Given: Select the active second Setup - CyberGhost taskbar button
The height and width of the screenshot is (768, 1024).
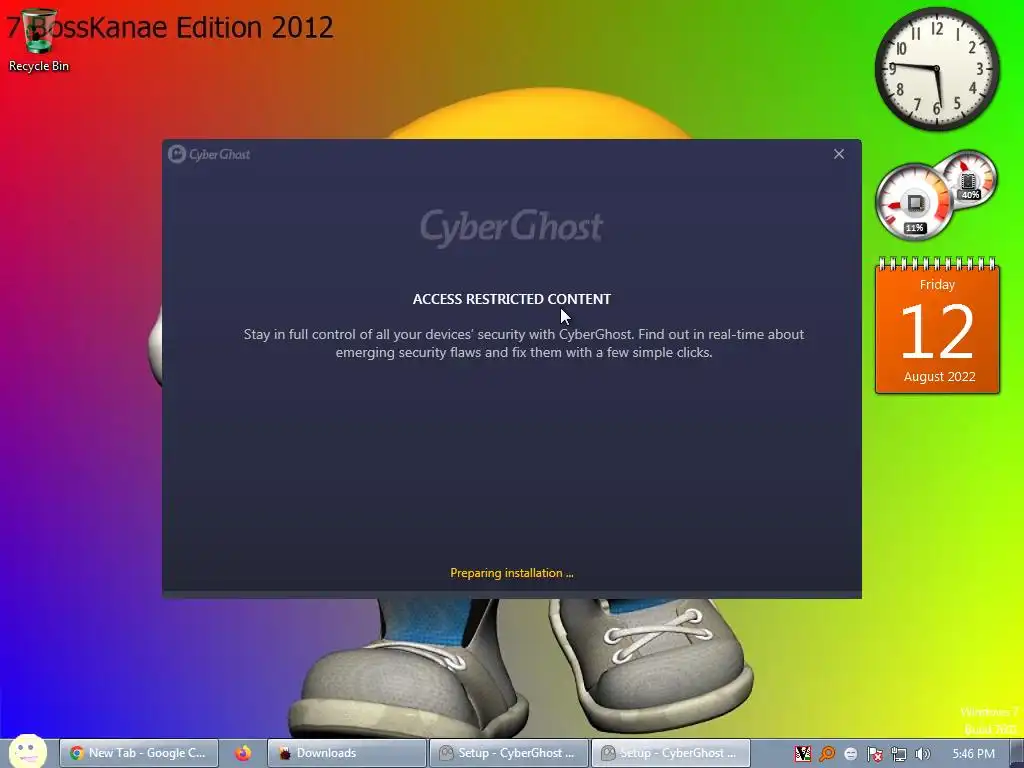Looking at the screenshot, I should (x=670, y=753).
